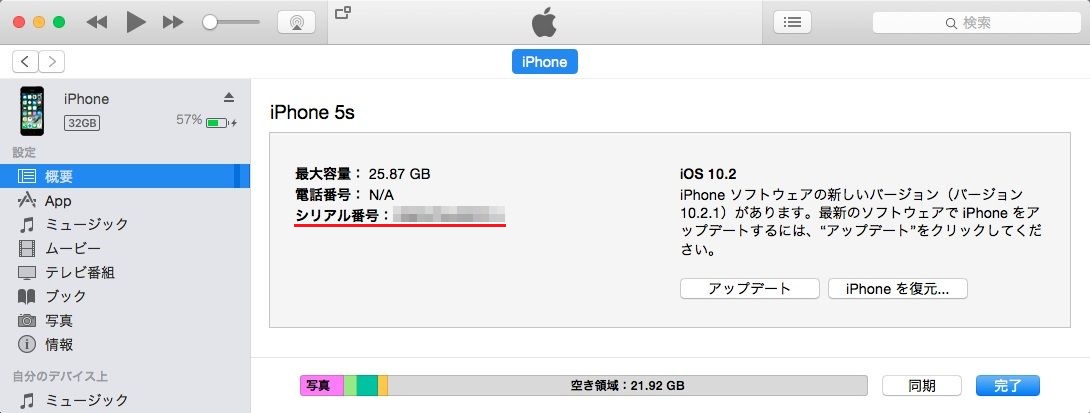Click the iPhone を復元 button
Screen dimensions: 1090x413
(x=897, y=289)
